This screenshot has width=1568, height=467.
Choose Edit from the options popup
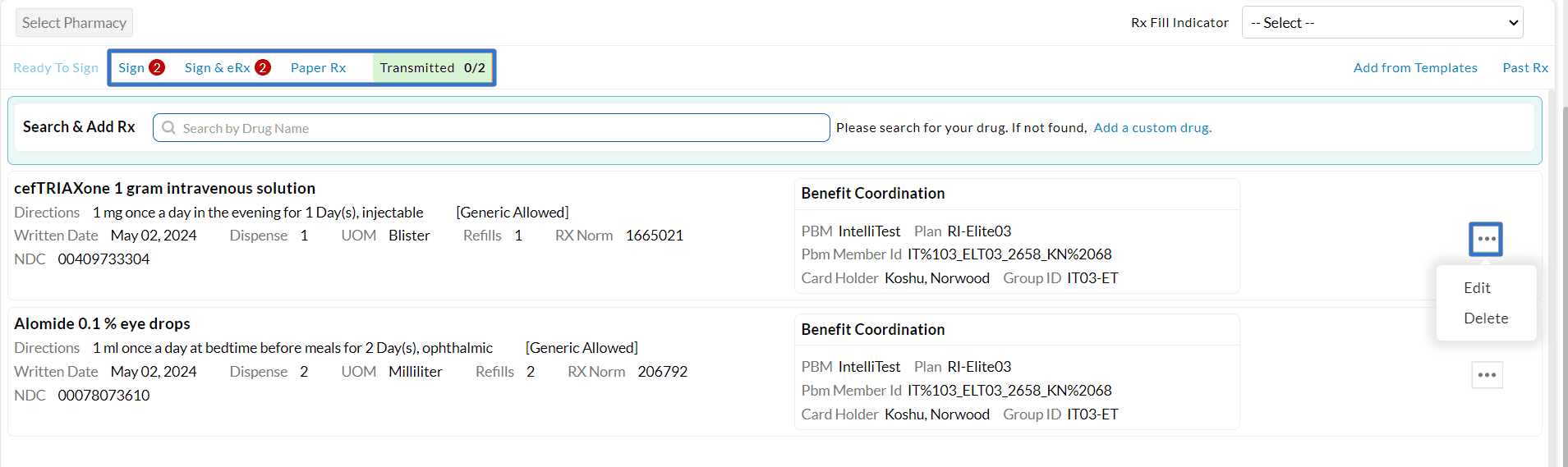coord(1477,288)
